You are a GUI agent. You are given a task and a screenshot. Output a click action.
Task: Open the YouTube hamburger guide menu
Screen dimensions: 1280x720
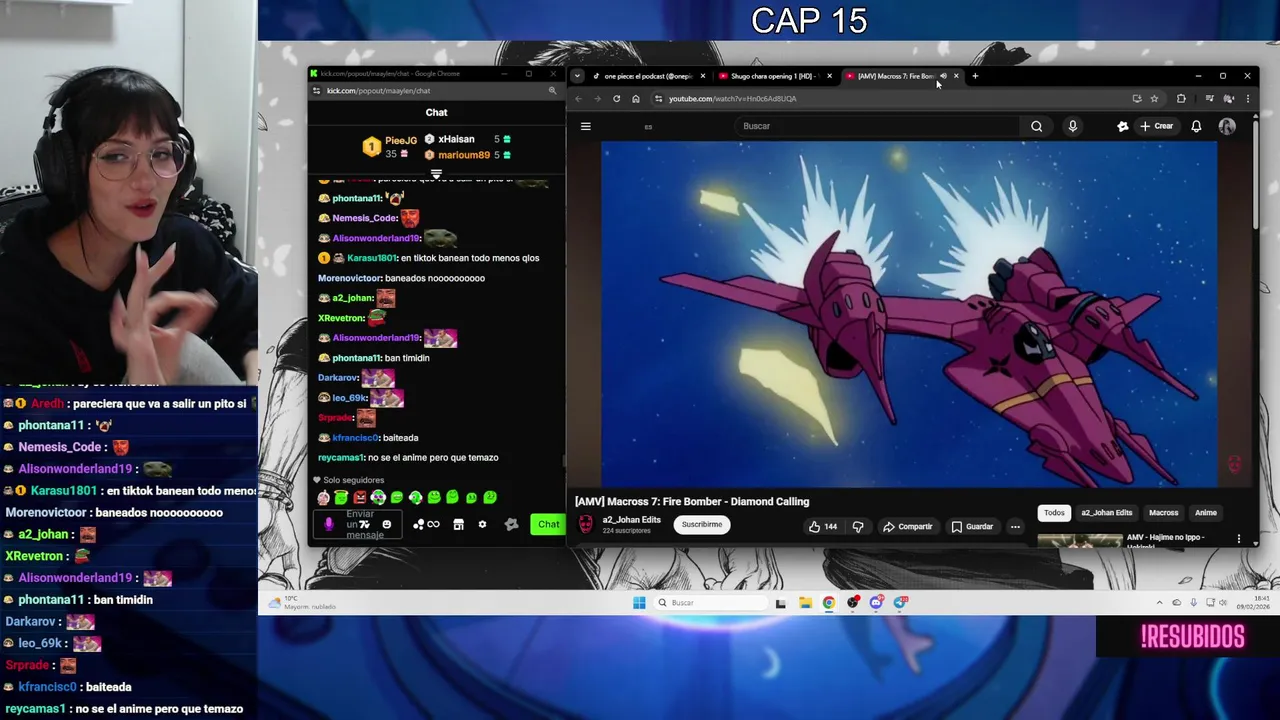click(x=586, y=126)
